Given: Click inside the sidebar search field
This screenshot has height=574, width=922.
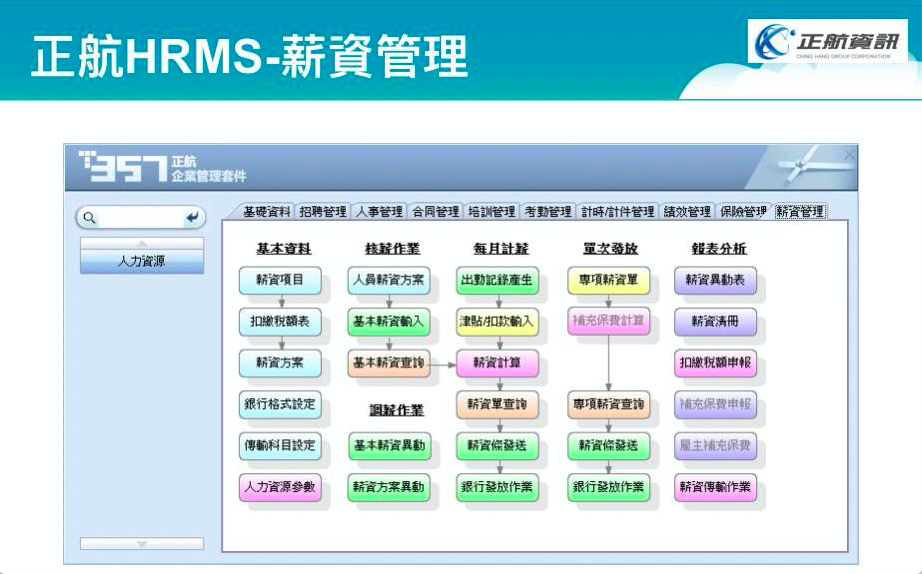Looking at the screenshot, I should pyautogui.click(x=141, y=218).
